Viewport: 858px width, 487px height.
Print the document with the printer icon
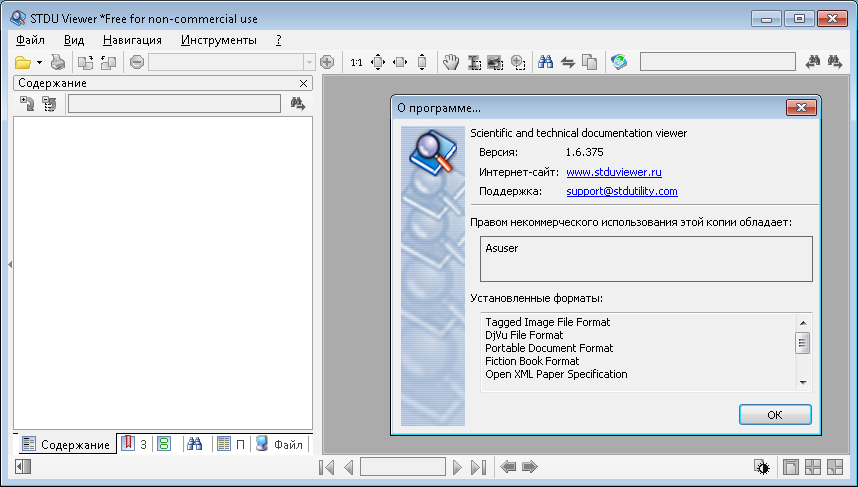tap(57, 62)
